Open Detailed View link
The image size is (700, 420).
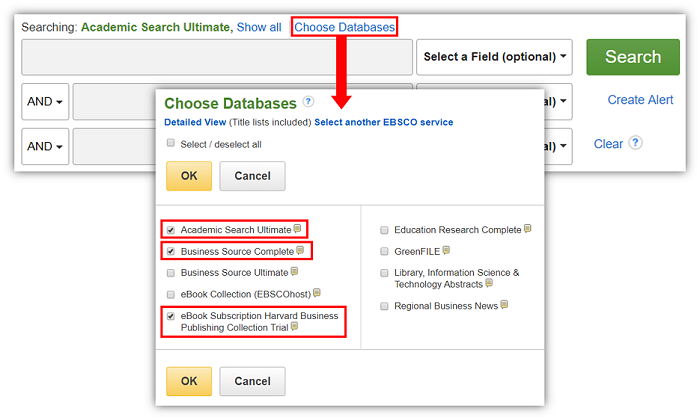(195, 122)
